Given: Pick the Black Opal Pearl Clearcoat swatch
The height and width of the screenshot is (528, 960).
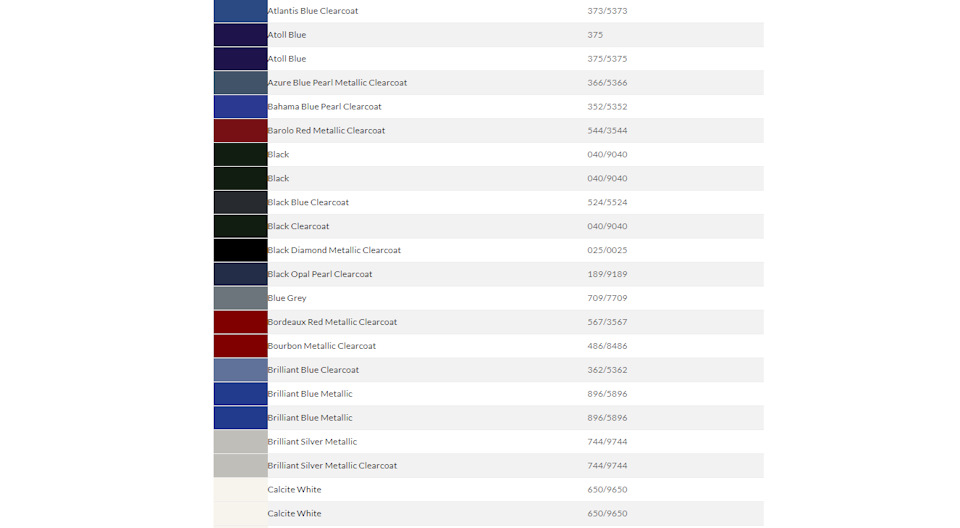Looking at the screenshot, I should point(240,274).
